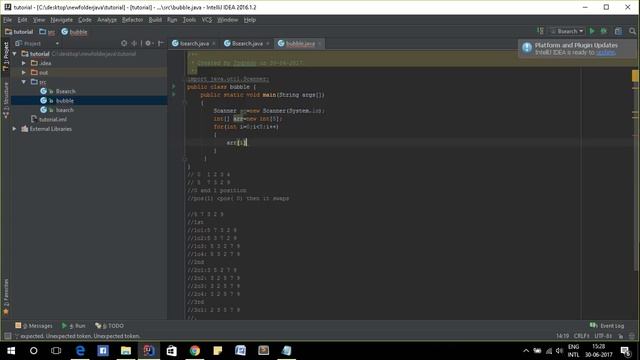Start debugging with the green bug icon

(604, 31)
